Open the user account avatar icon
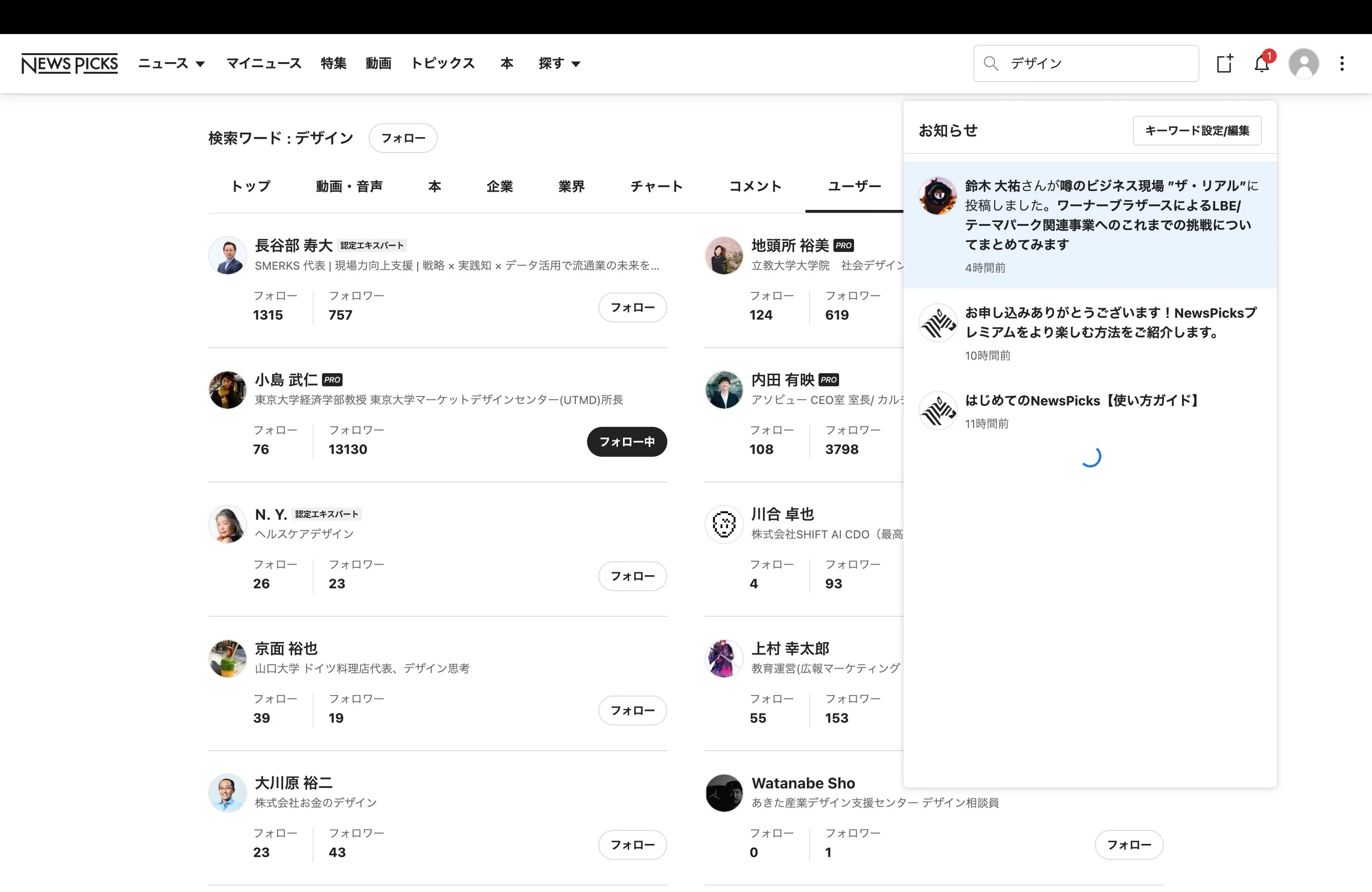This screenshot has height=892, width=1372. click(1303, 63)
